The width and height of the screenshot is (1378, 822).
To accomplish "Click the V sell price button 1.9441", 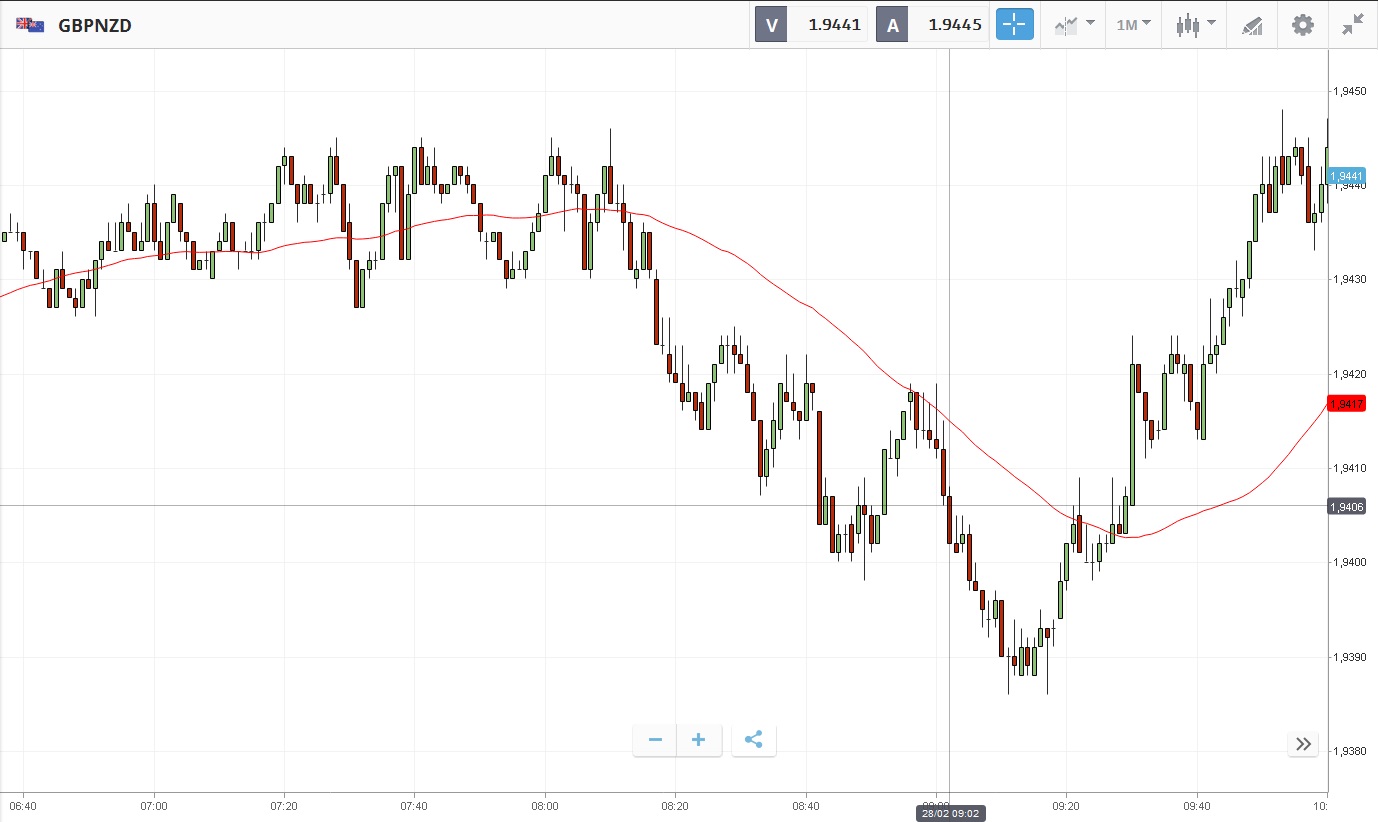I will tap(812, 25).
